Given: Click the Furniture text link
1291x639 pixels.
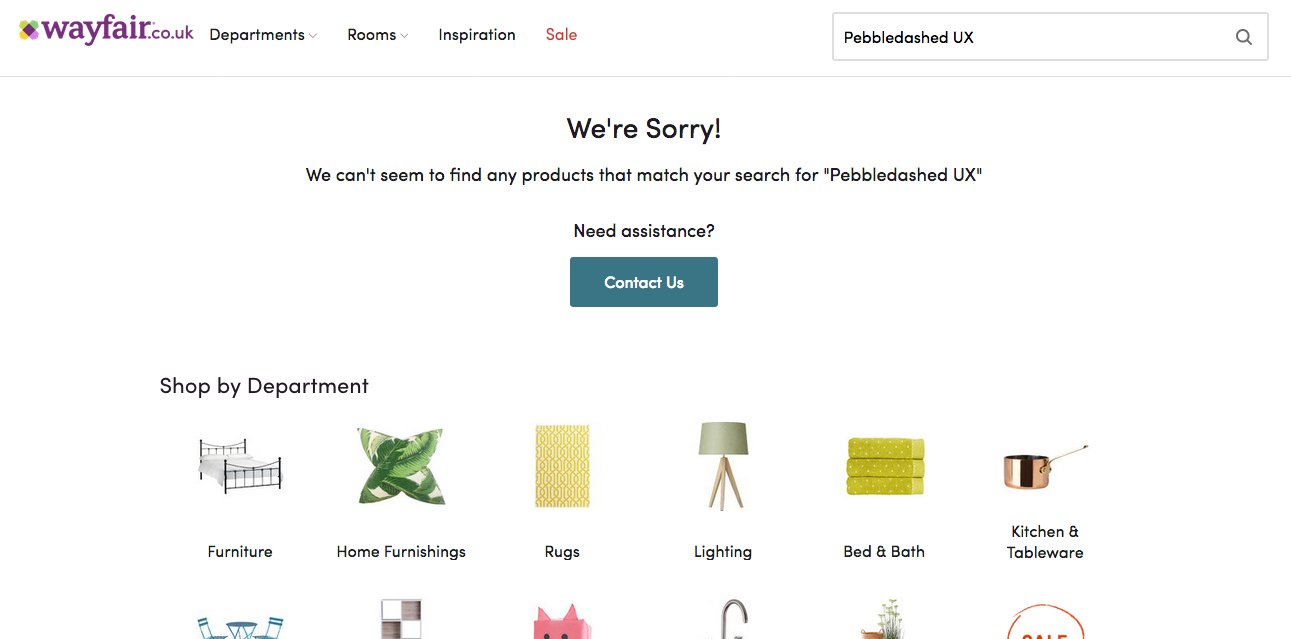Looking at the screenshot, I should tap(240, 552).
